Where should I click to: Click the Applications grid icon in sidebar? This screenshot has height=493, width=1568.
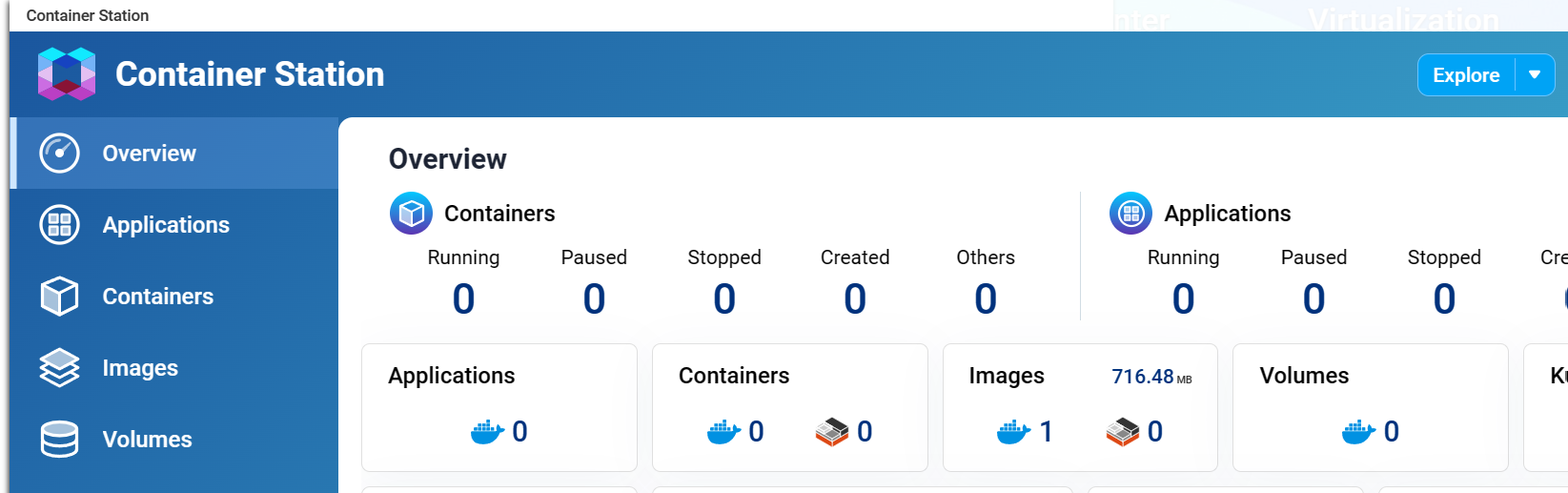[59, 225]
